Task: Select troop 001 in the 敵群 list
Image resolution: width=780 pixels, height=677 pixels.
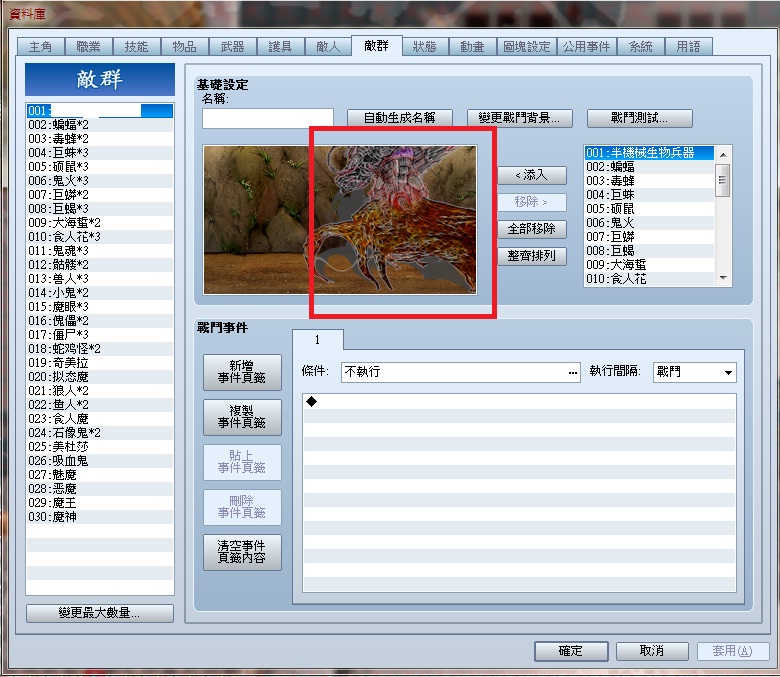Action: [100, 110]
